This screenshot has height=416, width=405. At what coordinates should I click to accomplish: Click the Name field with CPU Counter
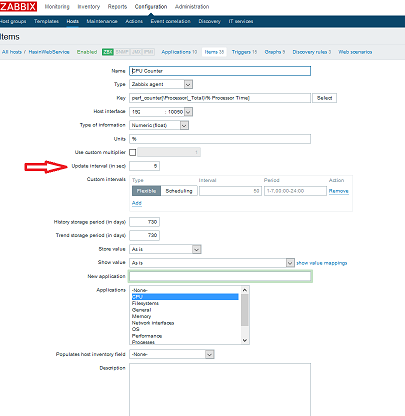pos(220,71)
